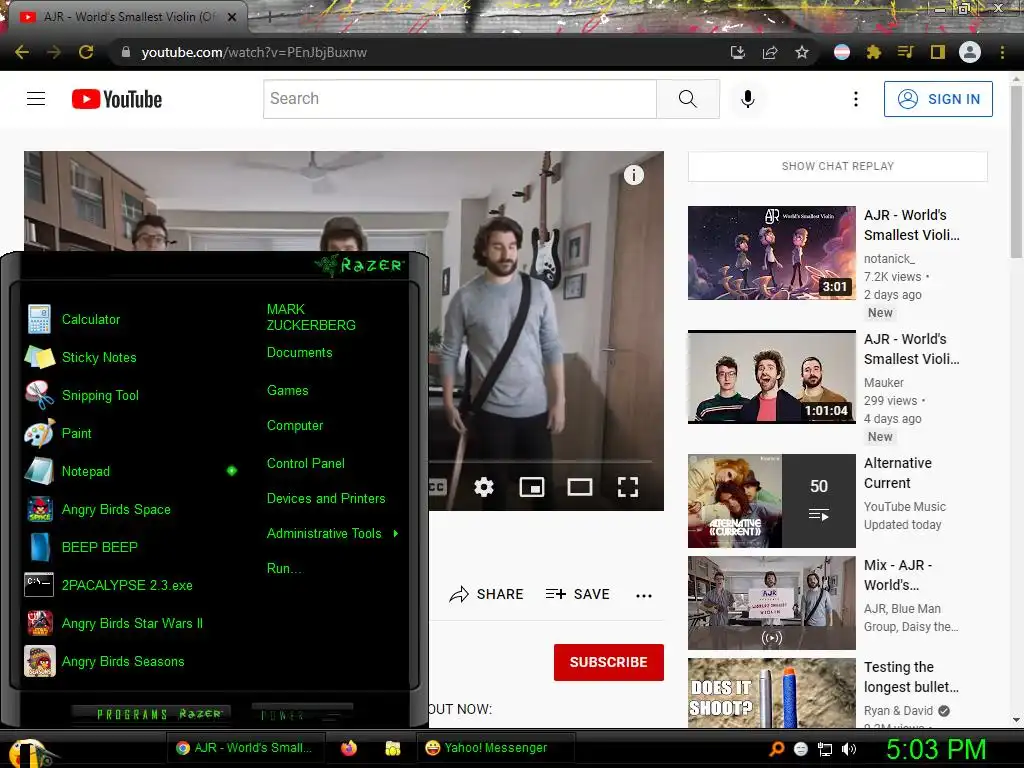Share this video
The height and width of the screenshot is (768, 1024).
487,594
